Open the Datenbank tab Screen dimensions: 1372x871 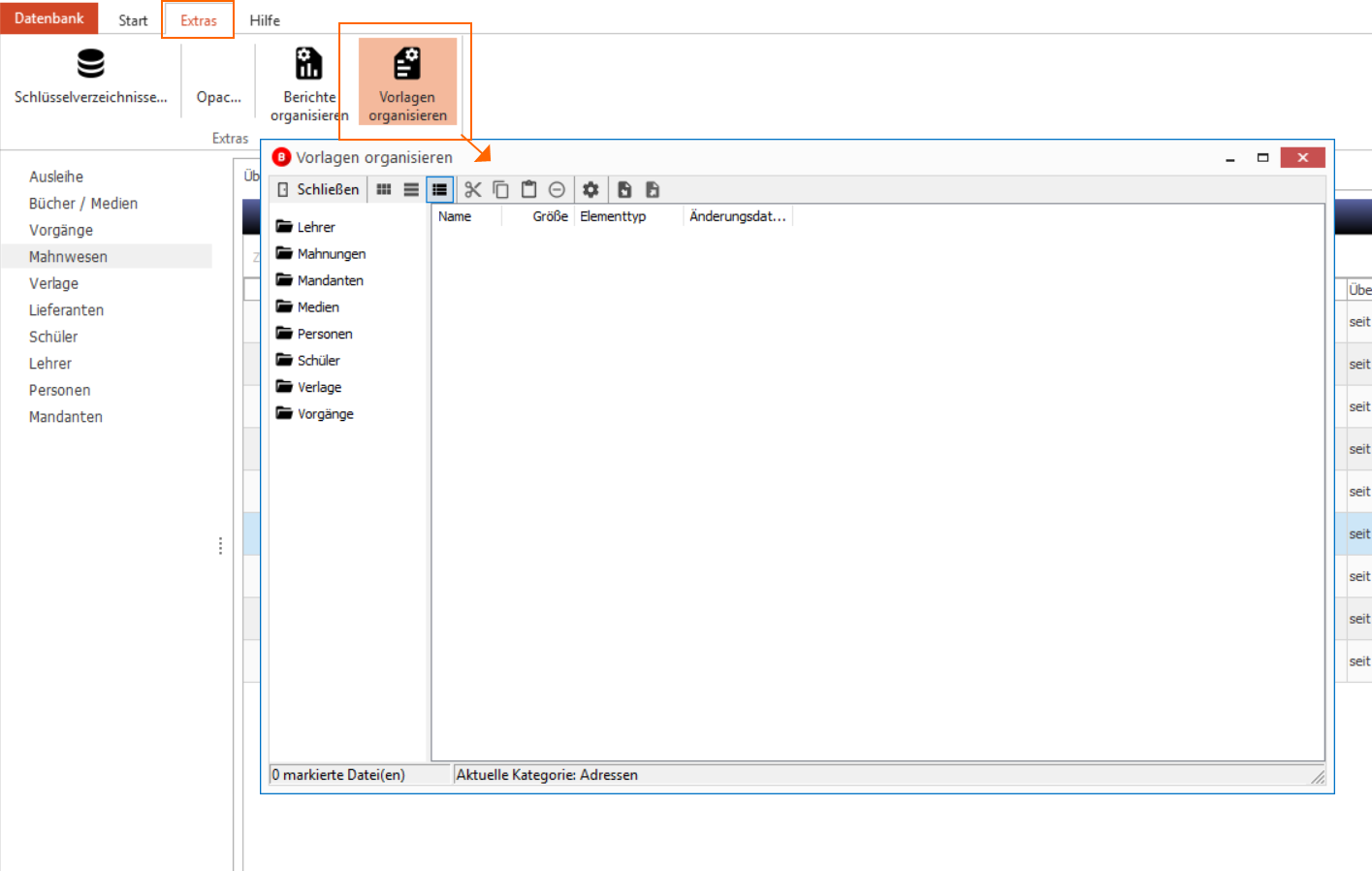pos(48,18)
